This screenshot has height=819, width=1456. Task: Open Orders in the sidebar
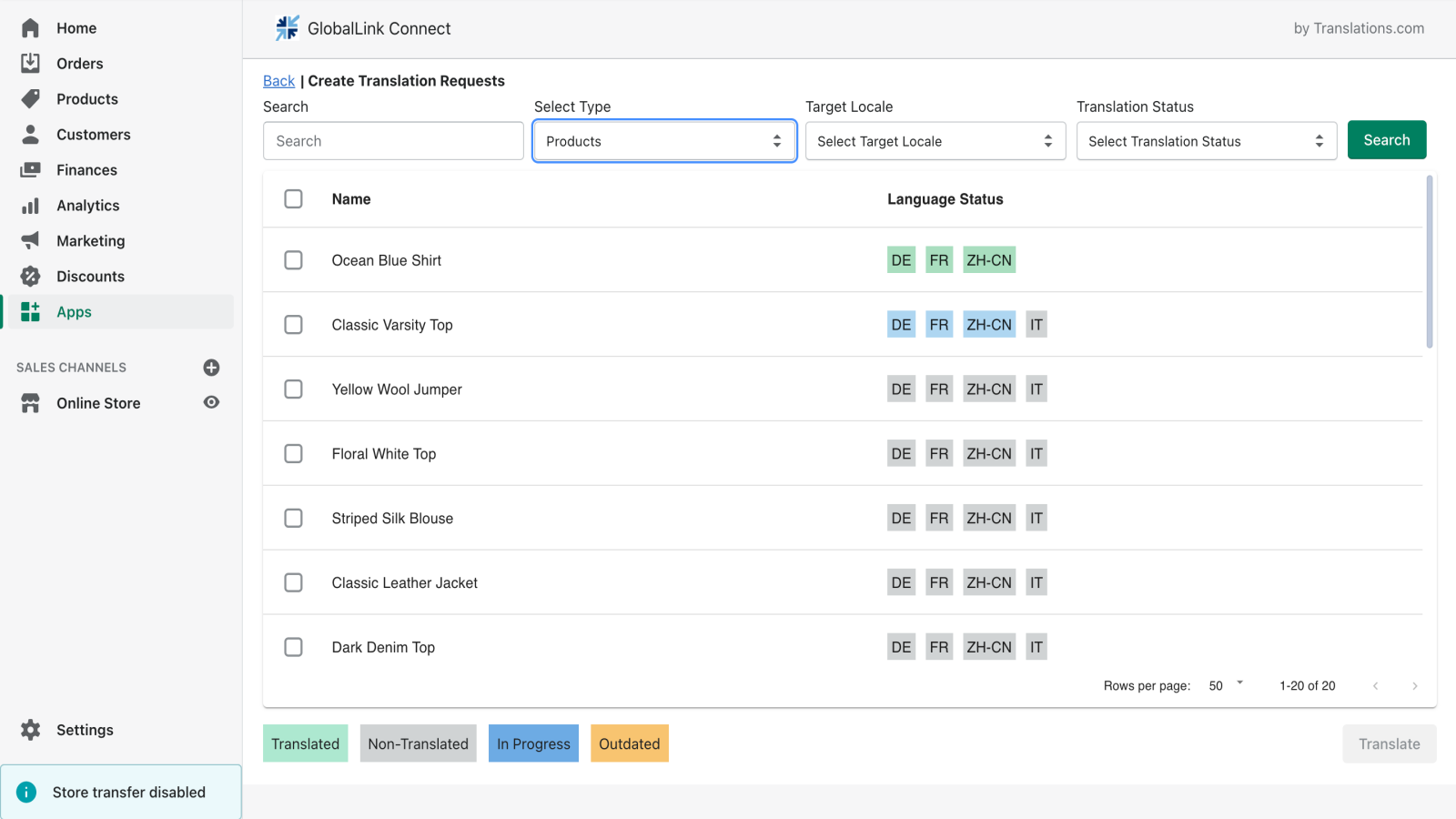click(x=80, y=64)
